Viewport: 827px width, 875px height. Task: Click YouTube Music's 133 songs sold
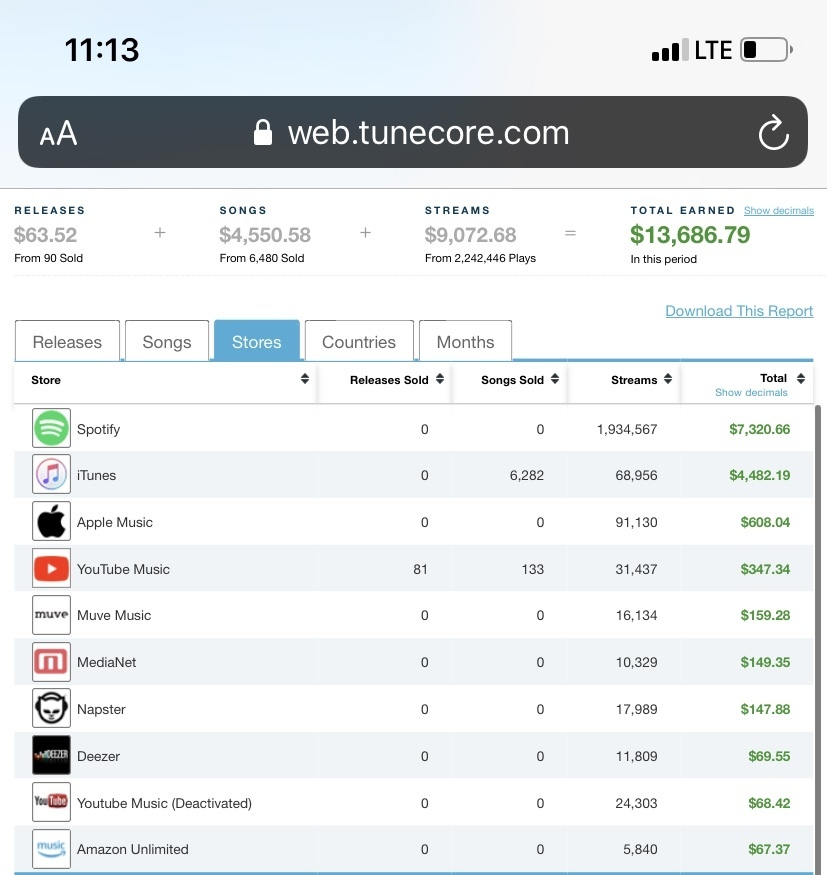tap(532, 569)
